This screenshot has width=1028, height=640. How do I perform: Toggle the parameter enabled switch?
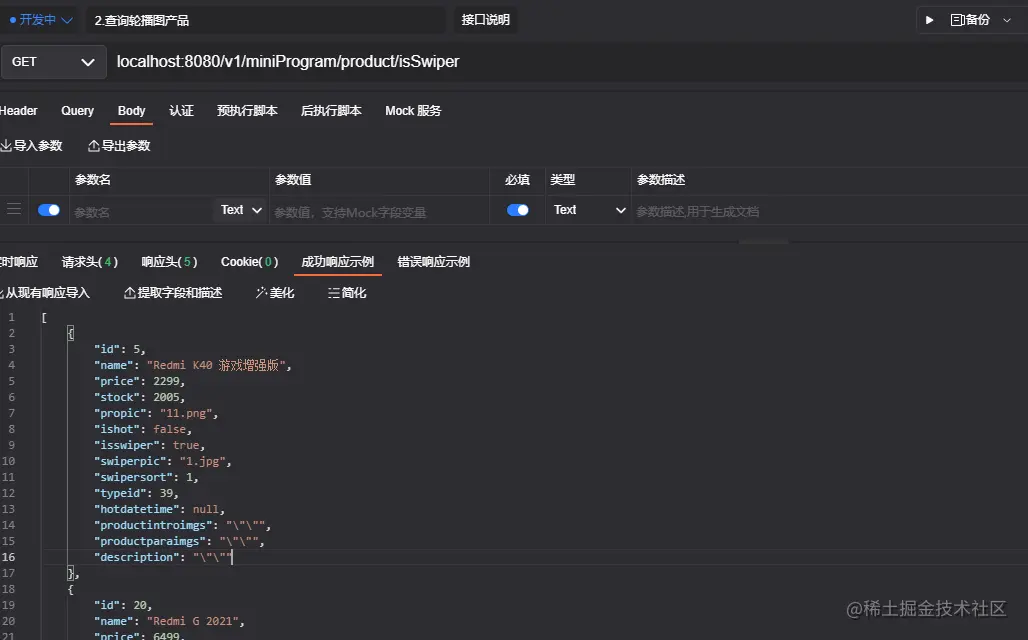(x=49, y=210)
